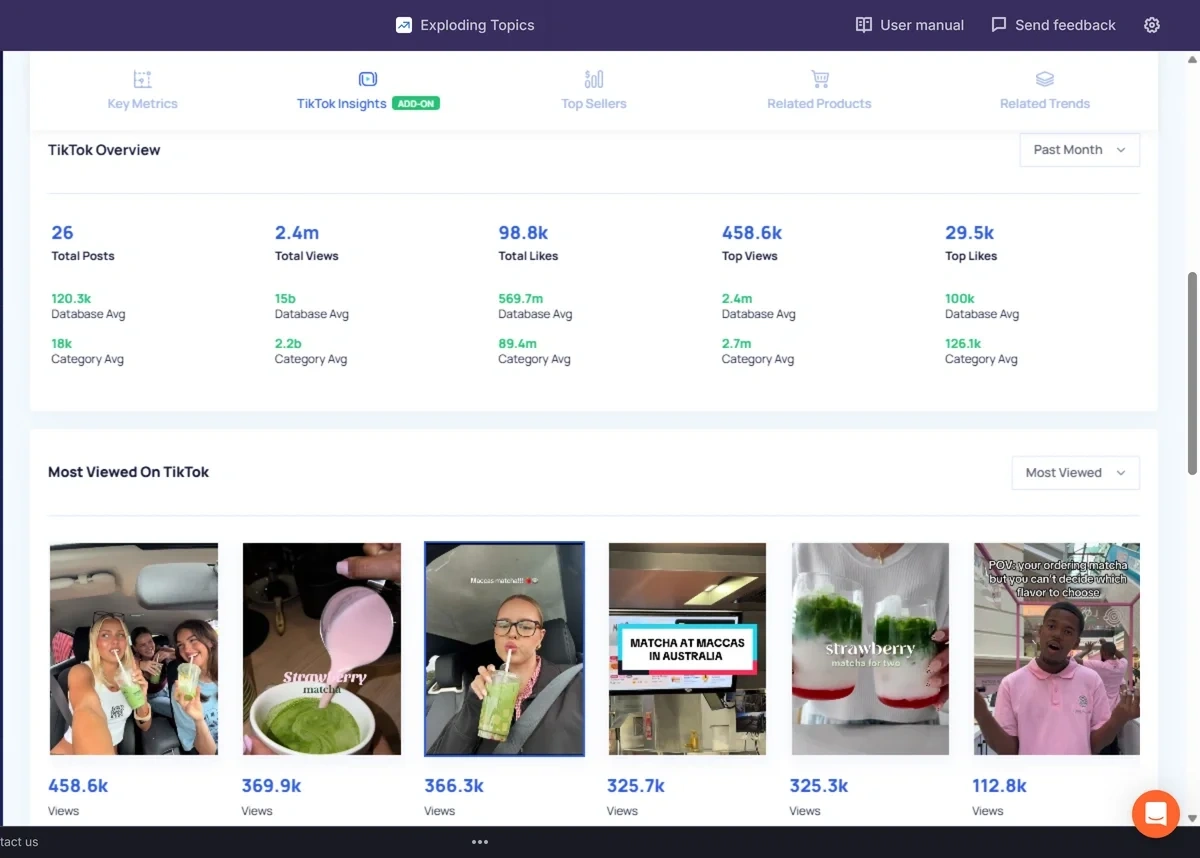Select the Related Trends layers icon
The height and width of the screenshot is (858, 1200).
coord(1044,78)
